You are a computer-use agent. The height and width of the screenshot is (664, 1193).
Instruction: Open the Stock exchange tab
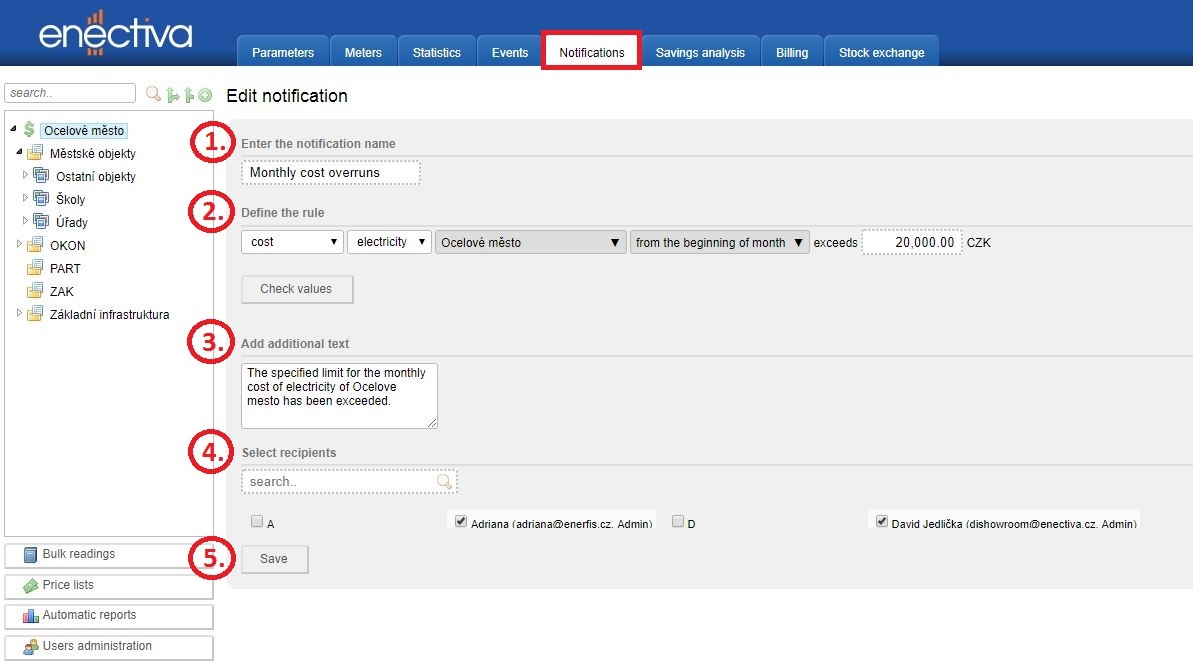881,53
